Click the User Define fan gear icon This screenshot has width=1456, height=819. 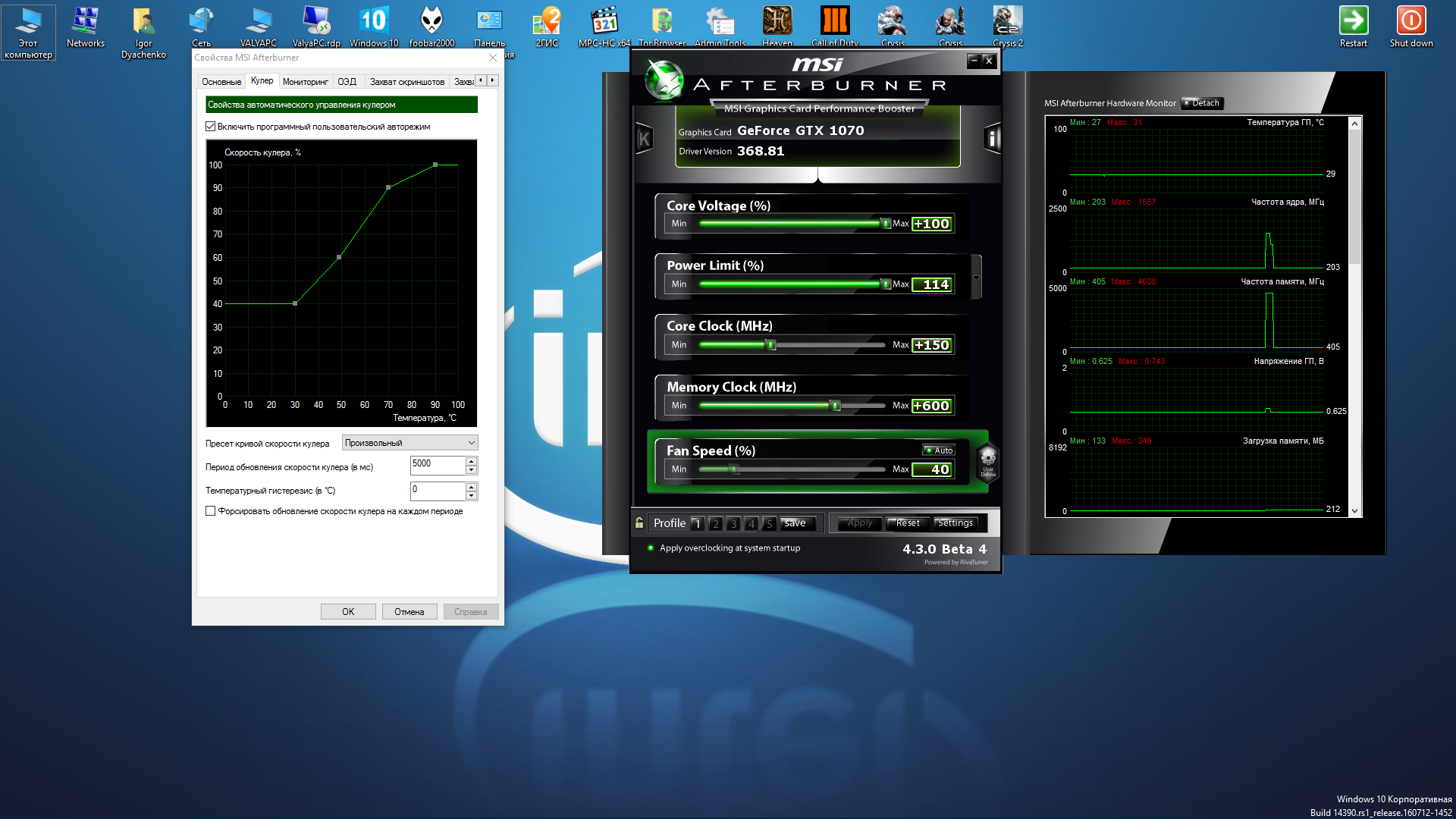[987, 461]
